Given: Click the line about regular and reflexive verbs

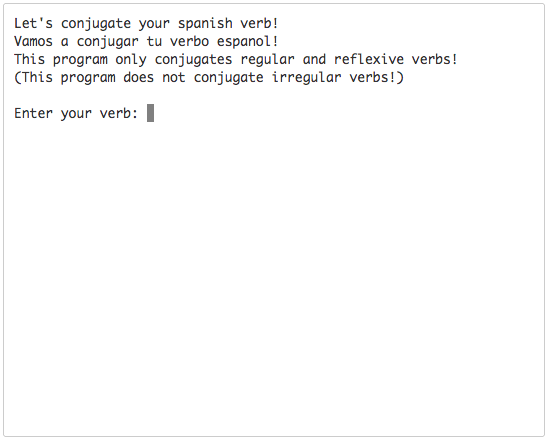Looking at the screenshot, I should tap(236, 59).
